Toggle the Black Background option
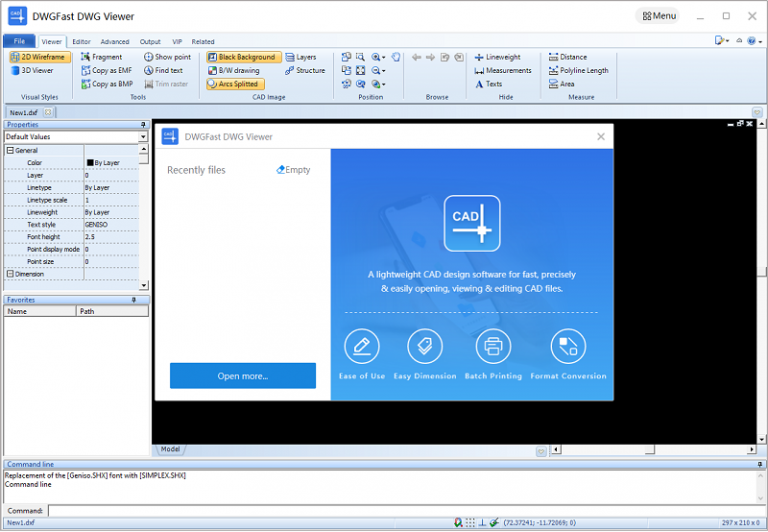 (241, 57)
